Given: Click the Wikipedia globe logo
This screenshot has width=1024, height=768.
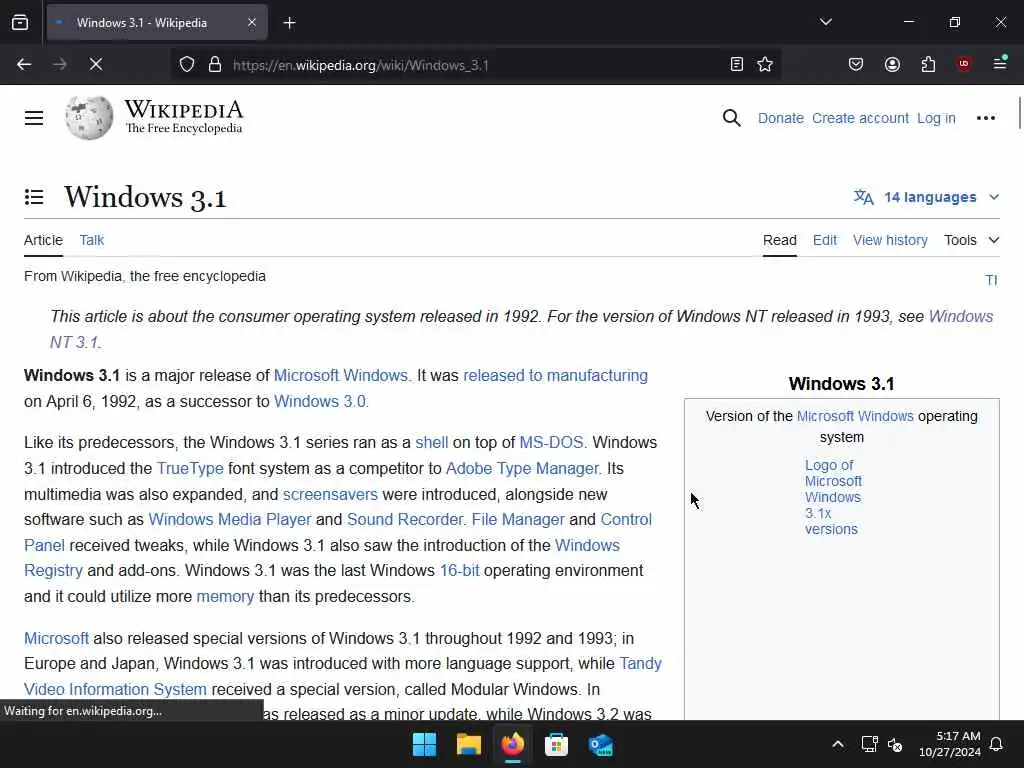Looking at the screenshot, I should (x=89, y=118).
